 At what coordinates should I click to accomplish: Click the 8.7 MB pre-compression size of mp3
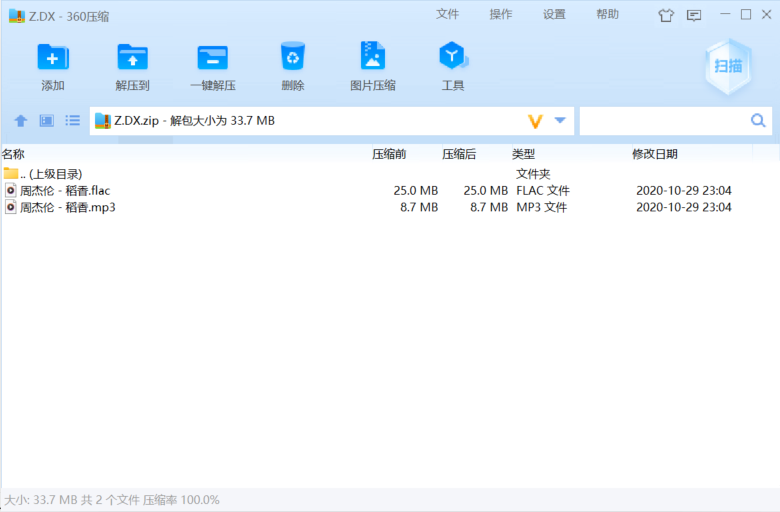click(419, 207)
